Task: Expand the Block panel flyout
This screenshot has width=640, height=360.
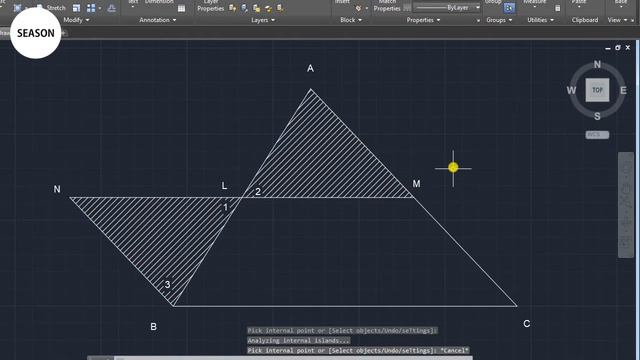Action: click(351, 20)
